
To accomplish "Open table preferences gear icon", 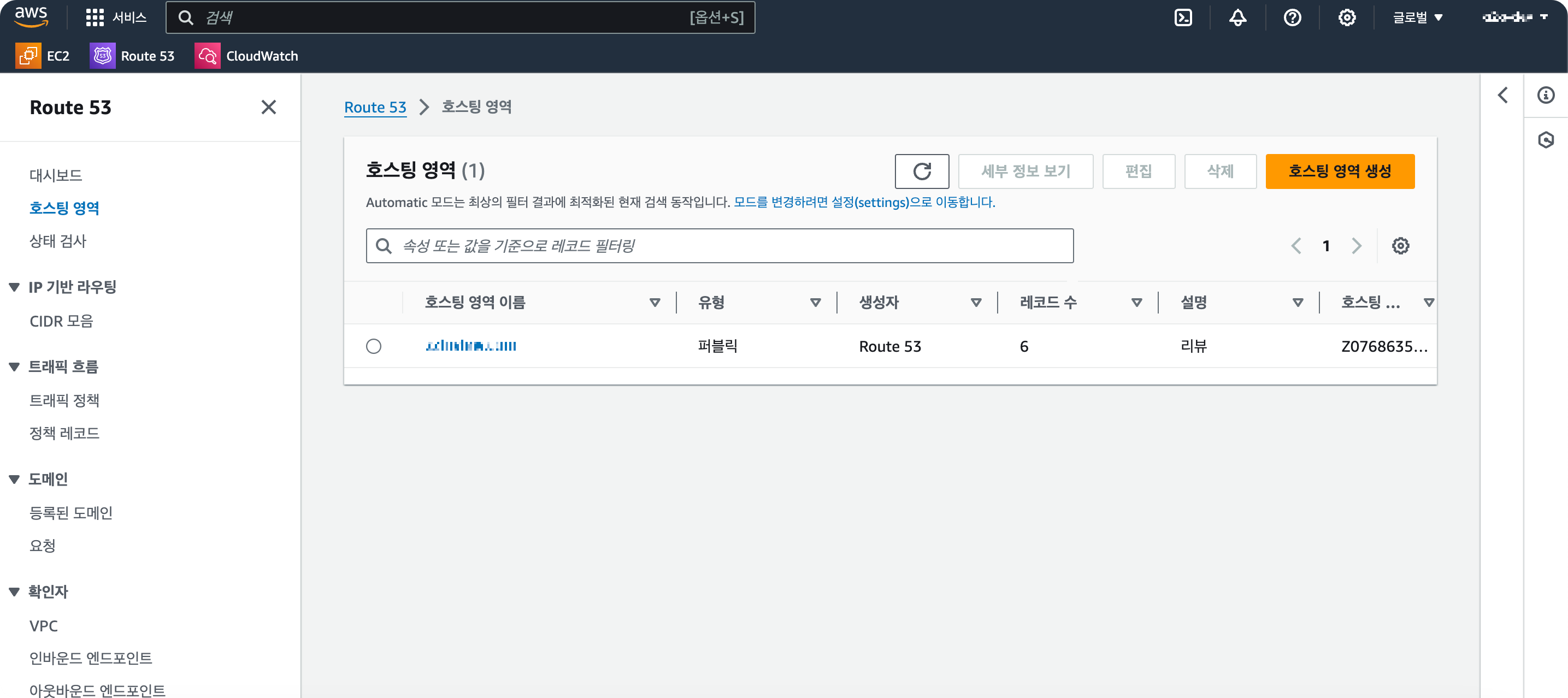I will point(1400,246).
